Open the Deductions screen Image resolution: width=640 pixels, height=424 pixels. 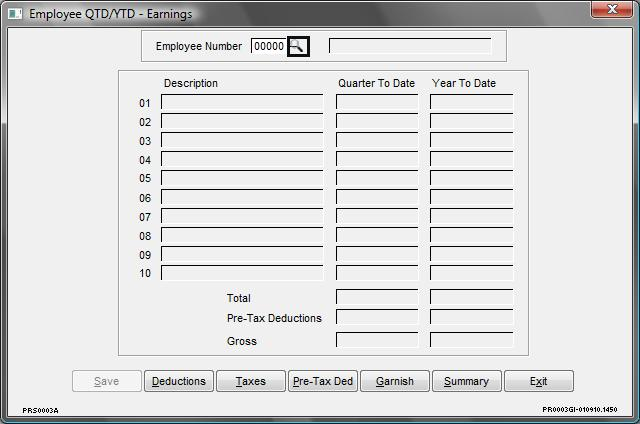point(179,381)
